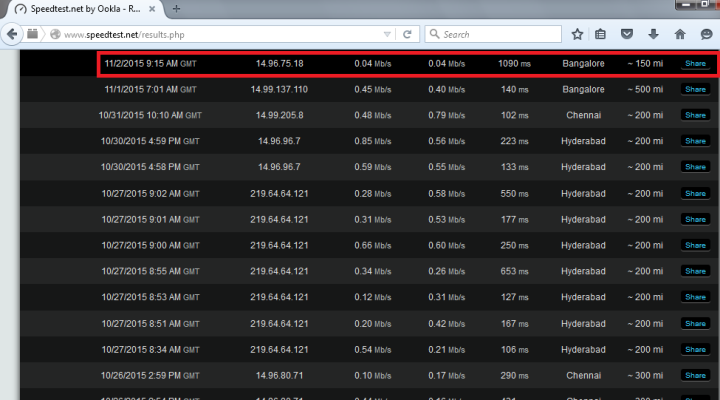The width and height of the screenshot is (720, 400).
Task: Click the magnifier icon in Search box
Action: 434,34
